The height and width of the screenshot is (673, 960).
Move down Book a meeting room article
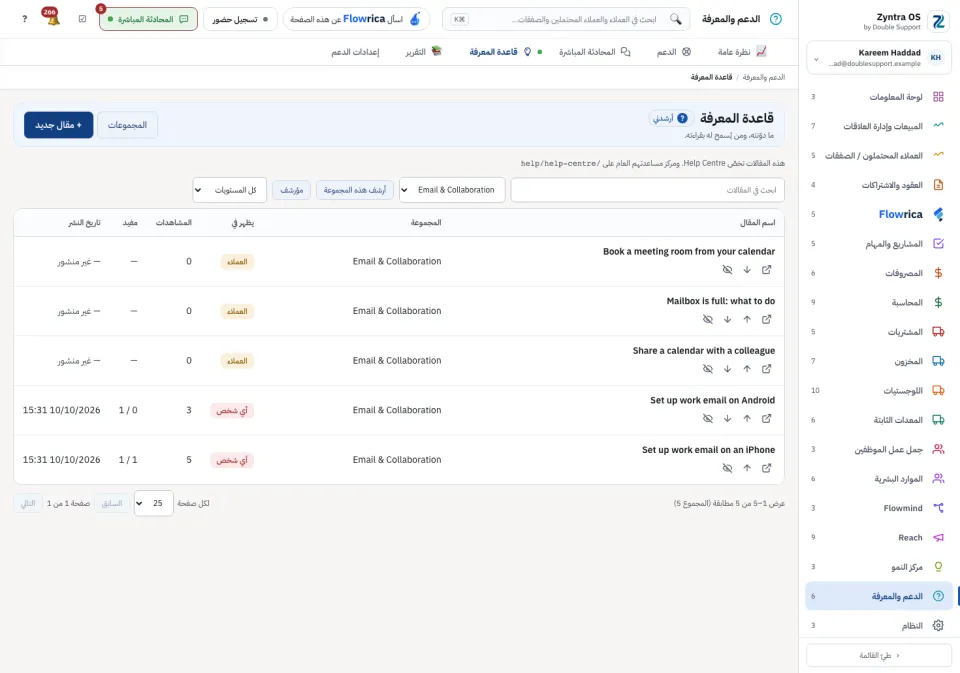[747, 269]
